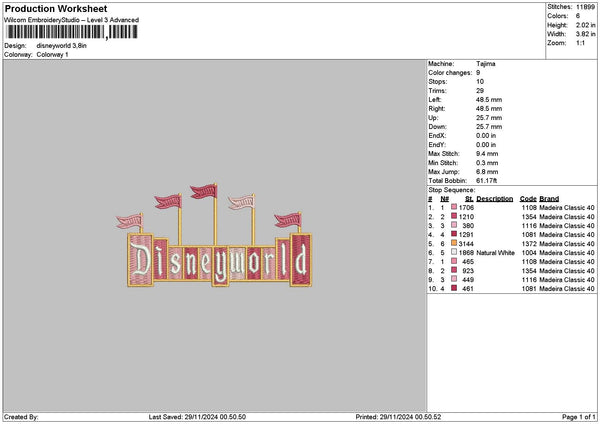Click the Brand column header
This screenshot has width=600, height=424.
[x=549, y=199]
